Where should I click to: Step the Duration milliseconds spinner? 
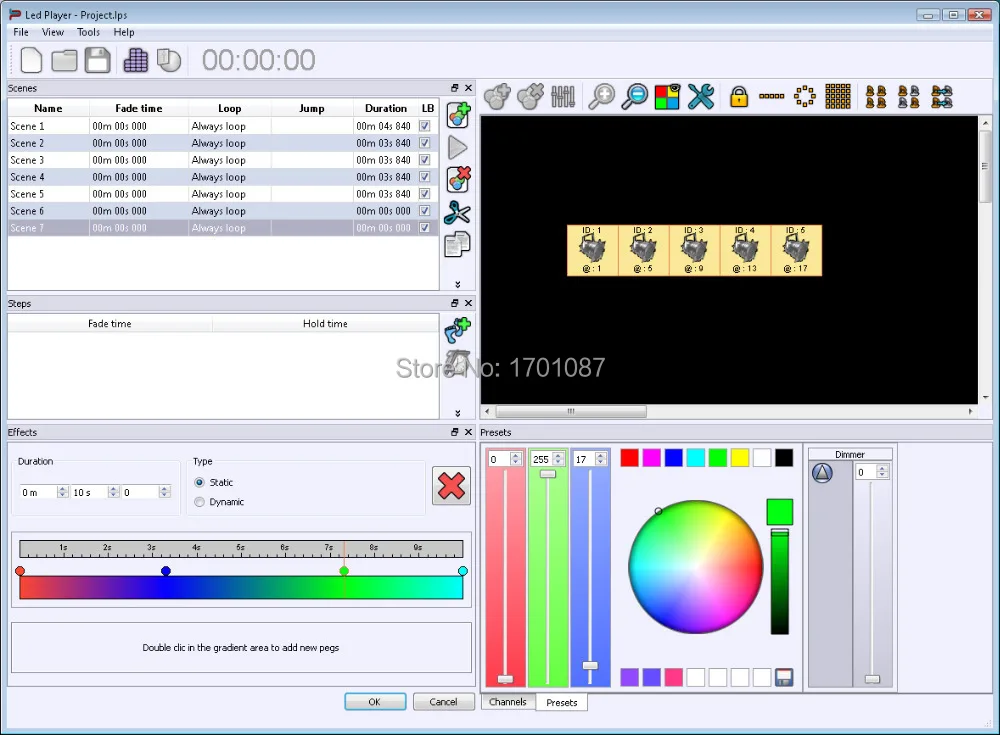click(x=165, y=492)
